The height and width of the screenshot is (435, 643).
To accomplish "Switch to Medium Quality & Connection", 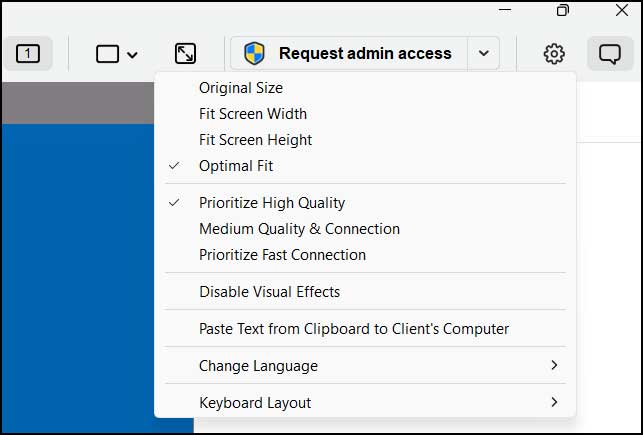I will 299,229.
